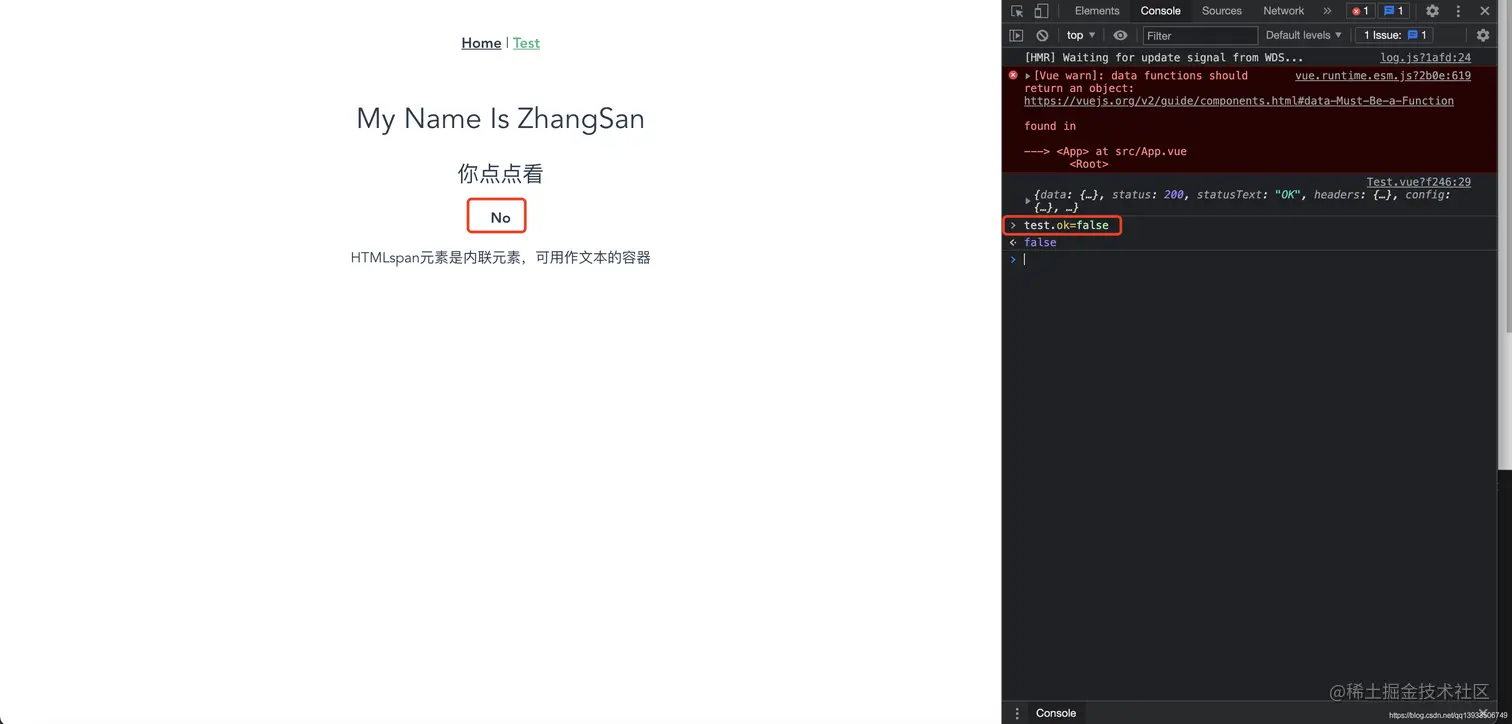Click the 1 Issue button
This screenshot has height=724, width=1512.
click(1395, 35)
